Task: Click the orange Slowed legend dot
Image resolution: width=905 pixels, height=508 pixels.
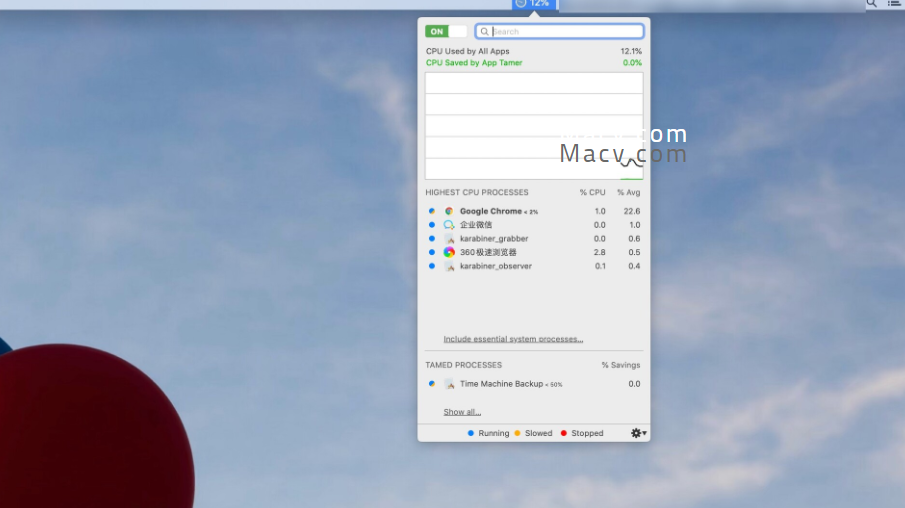Action: (517, 433)
